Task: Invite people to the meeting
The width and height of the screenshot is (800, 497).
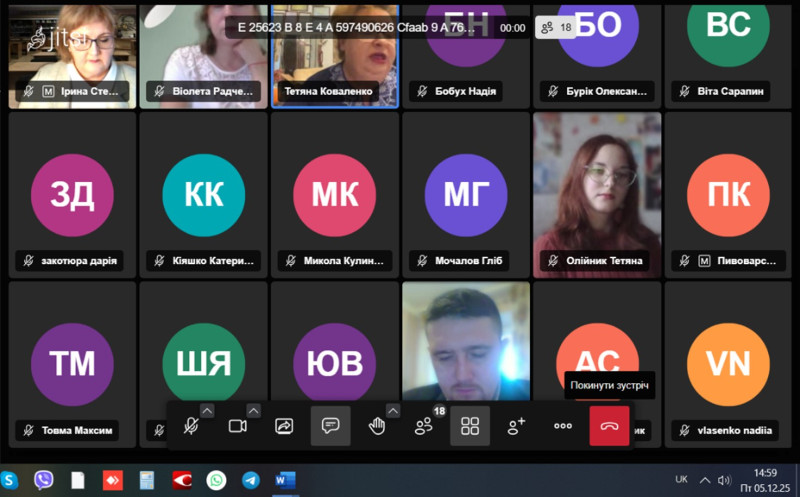Action: point(516,426)
